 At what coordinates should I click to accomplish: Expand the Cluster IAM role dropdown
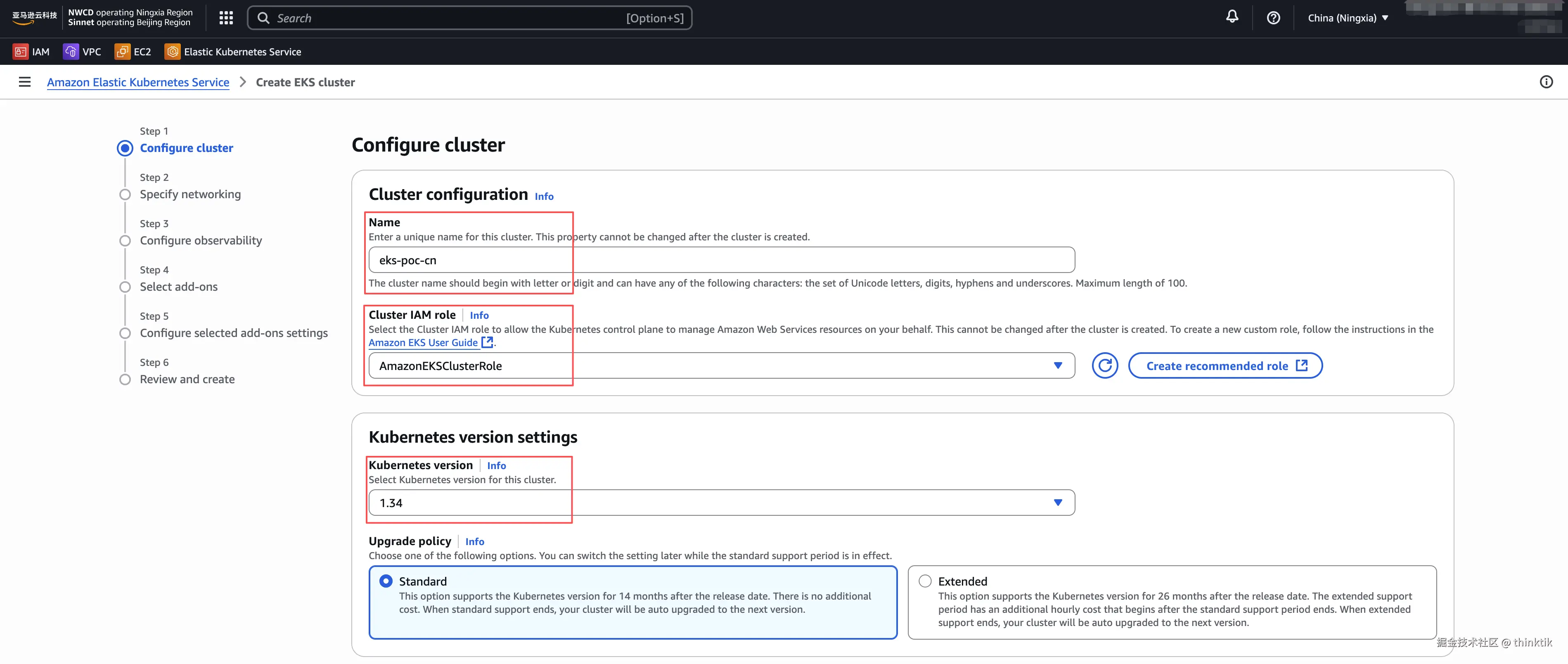[x=721, y=366]
